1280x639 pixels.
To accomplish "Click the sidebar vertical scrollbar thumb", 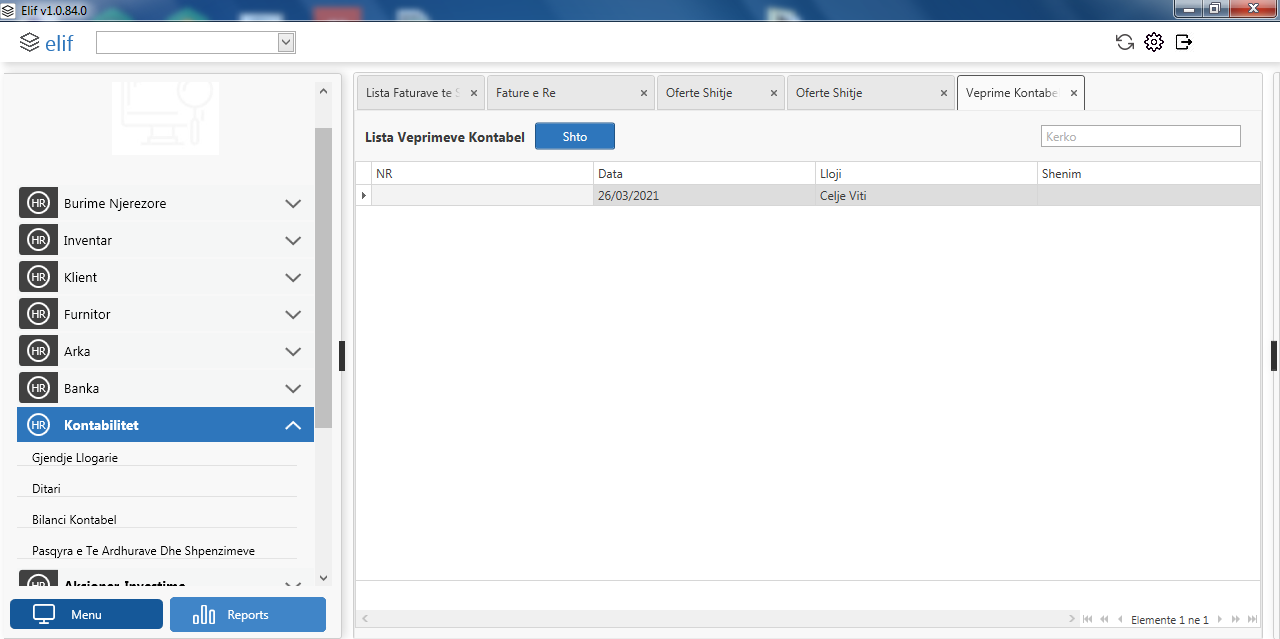I will (x=323, y=278).
